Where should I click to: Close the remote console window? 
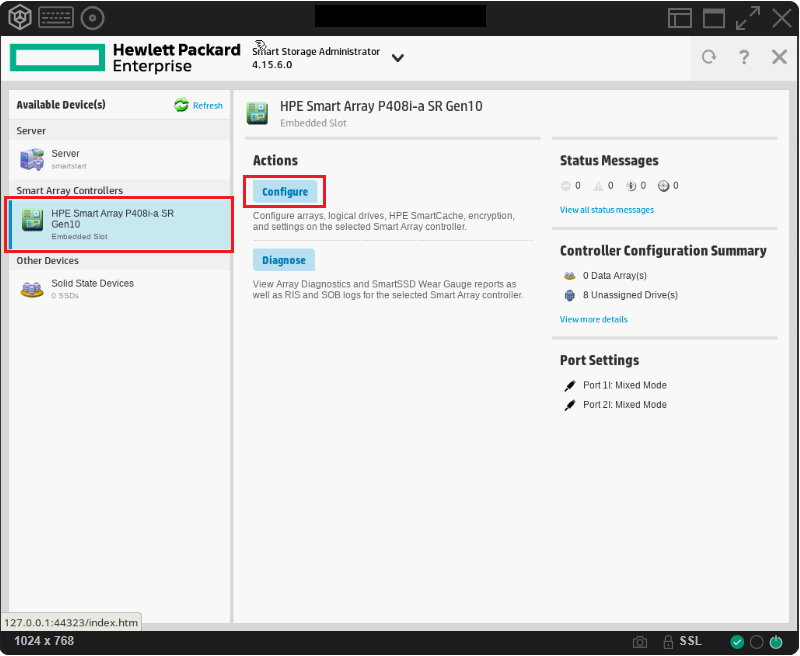tap(782, 18)
